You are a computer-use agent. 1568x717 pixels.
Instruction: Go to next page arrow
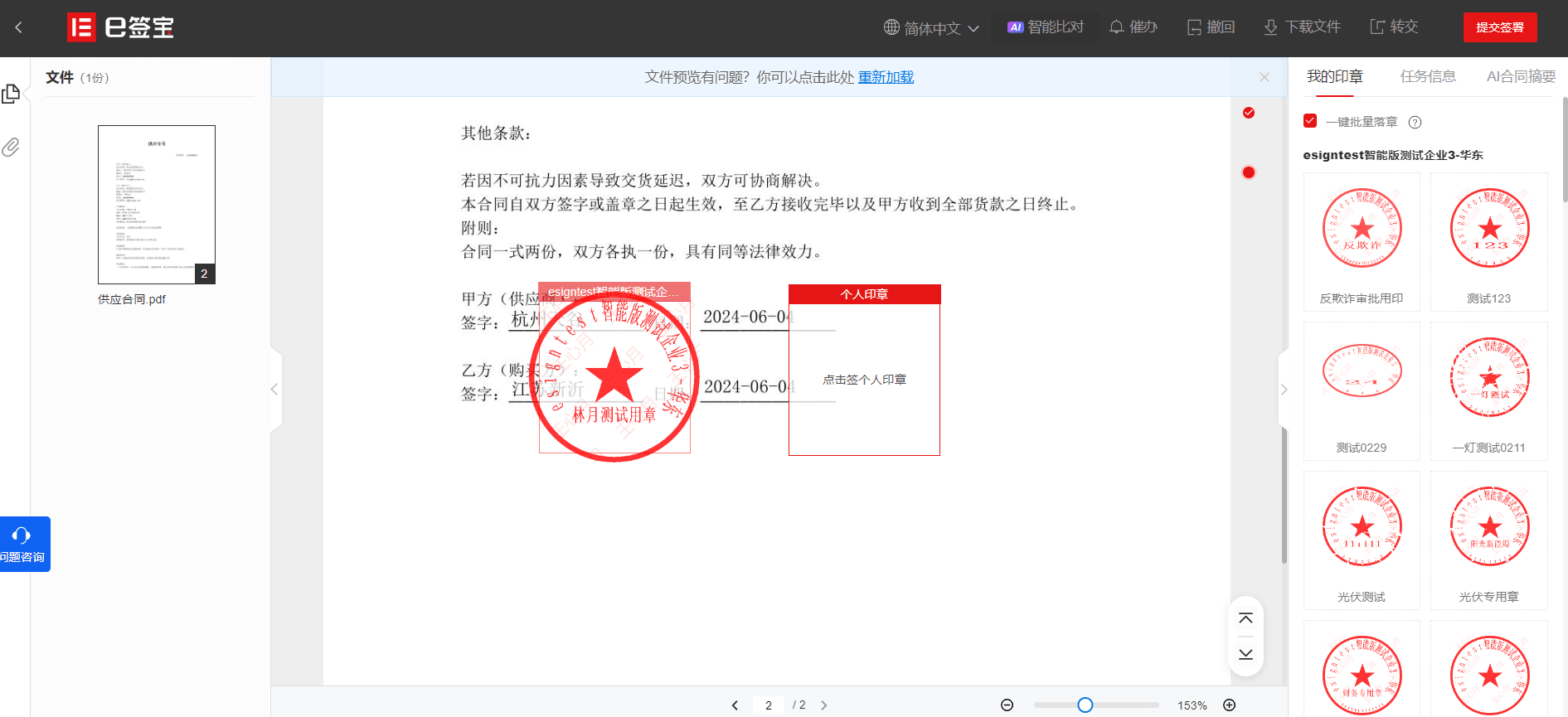[x=823, y=705]
